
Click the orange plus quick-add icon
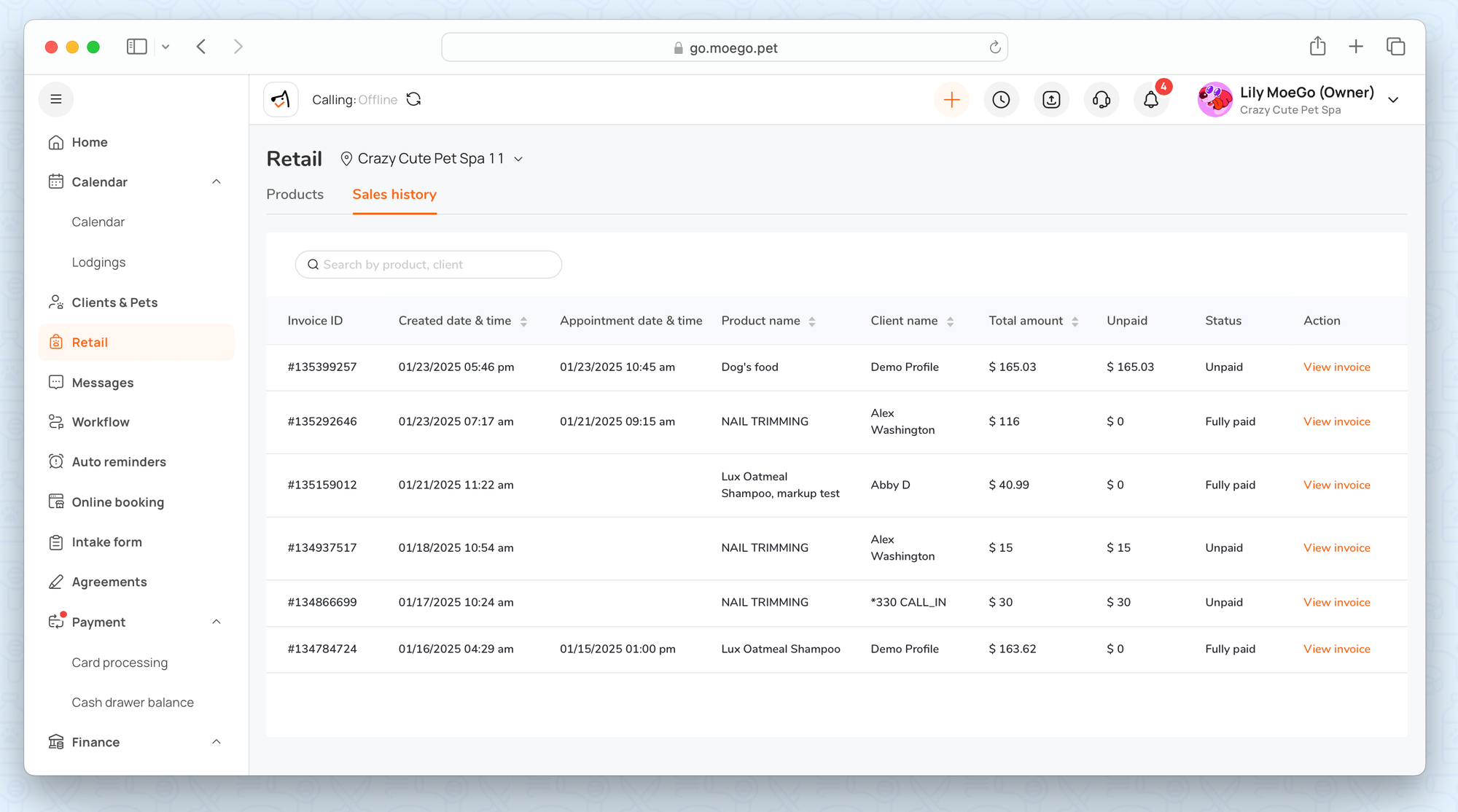click(951, 100)
